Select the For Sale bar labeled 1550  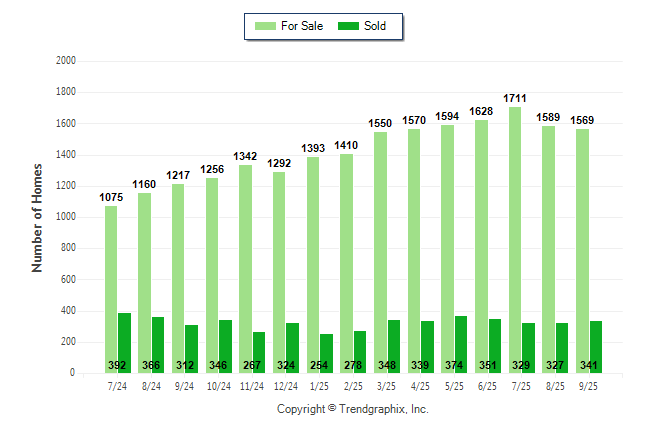click(x=380, y=252)
